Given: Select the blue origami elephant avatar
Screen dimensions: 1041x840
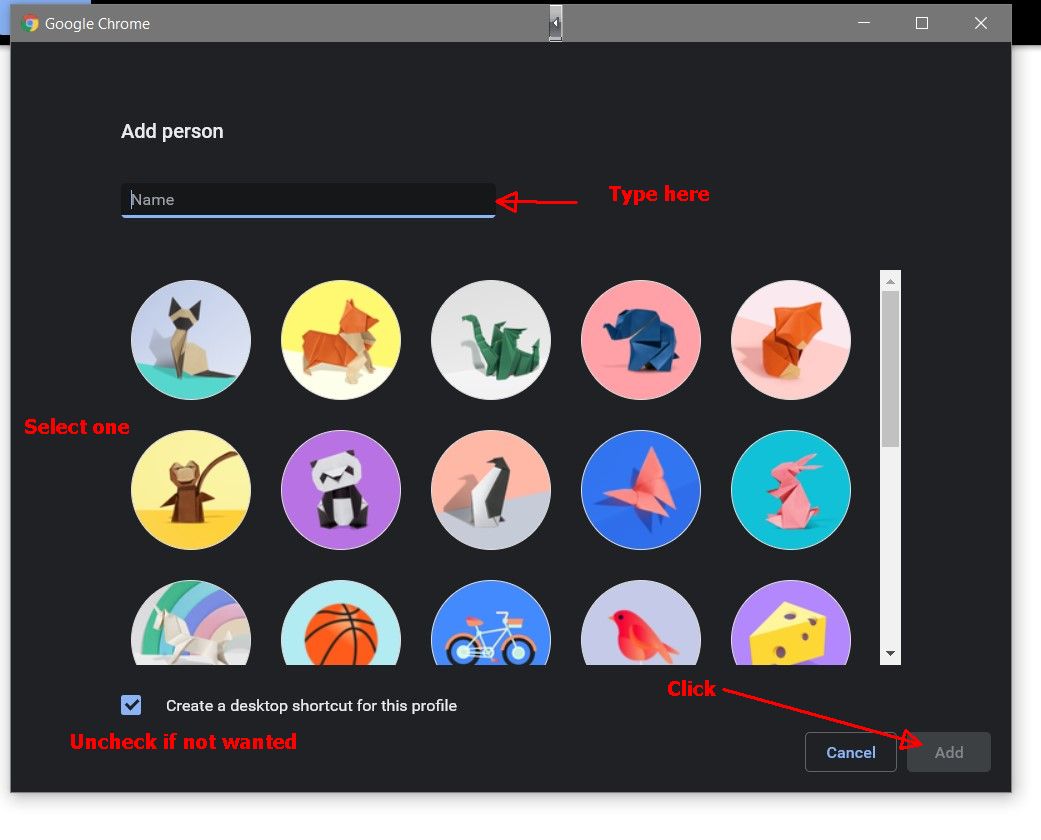Looking at the screenshot, I should 641,340.
